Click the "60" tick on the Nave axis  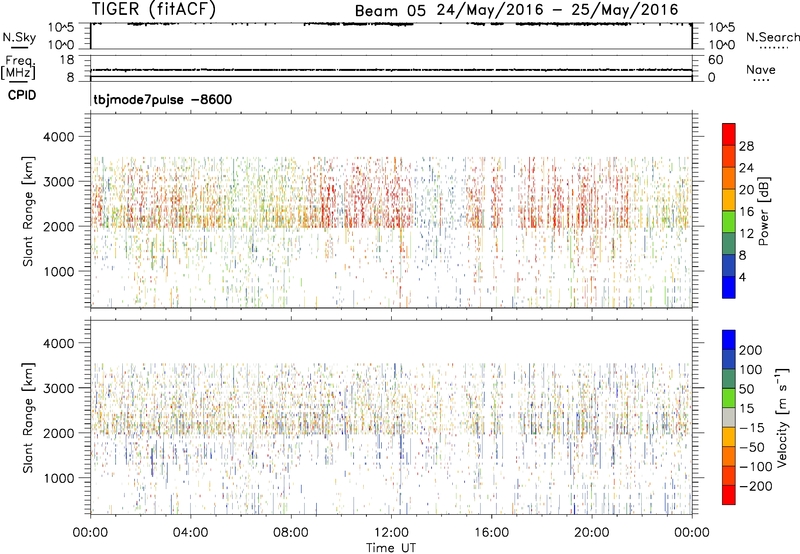click(716, 60)
